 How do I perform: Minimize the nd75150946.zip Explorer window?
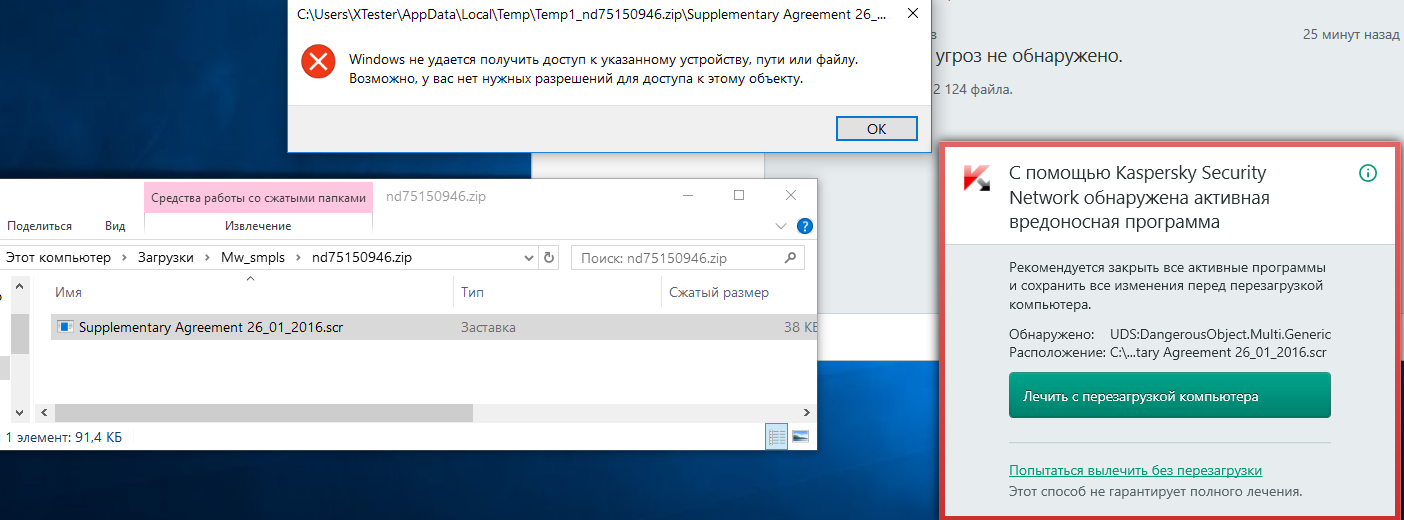[x=686, y=196]
